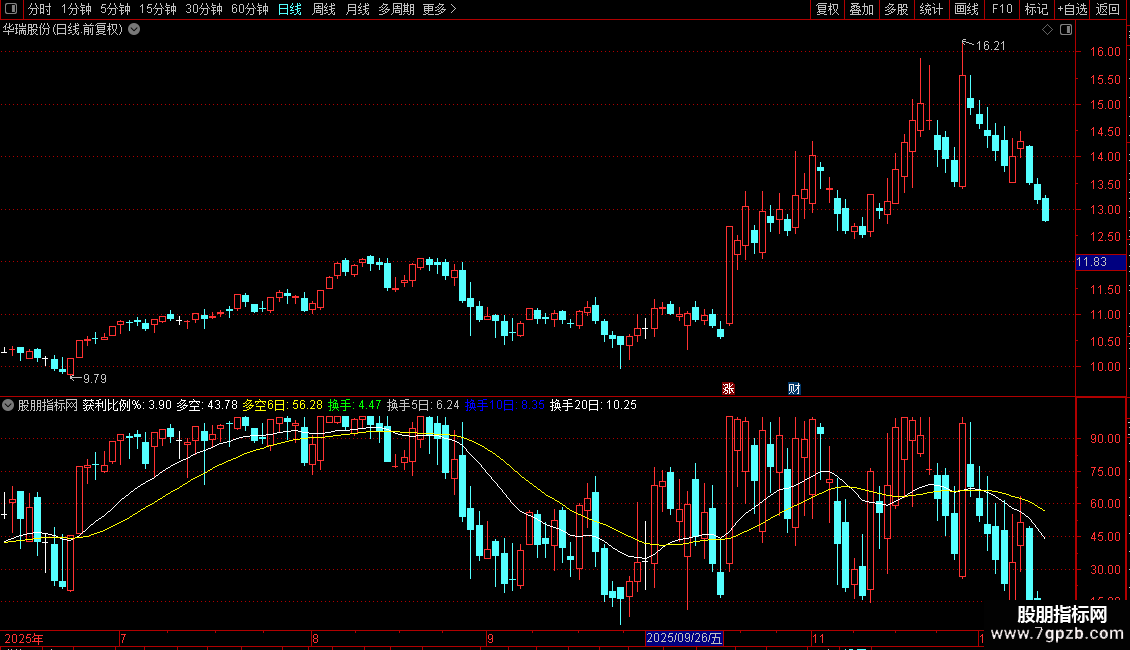Screen dimensions: 1130x650
Task: Open dropdown next to 华瑞股份 title
Action: (x=134, y=30)
